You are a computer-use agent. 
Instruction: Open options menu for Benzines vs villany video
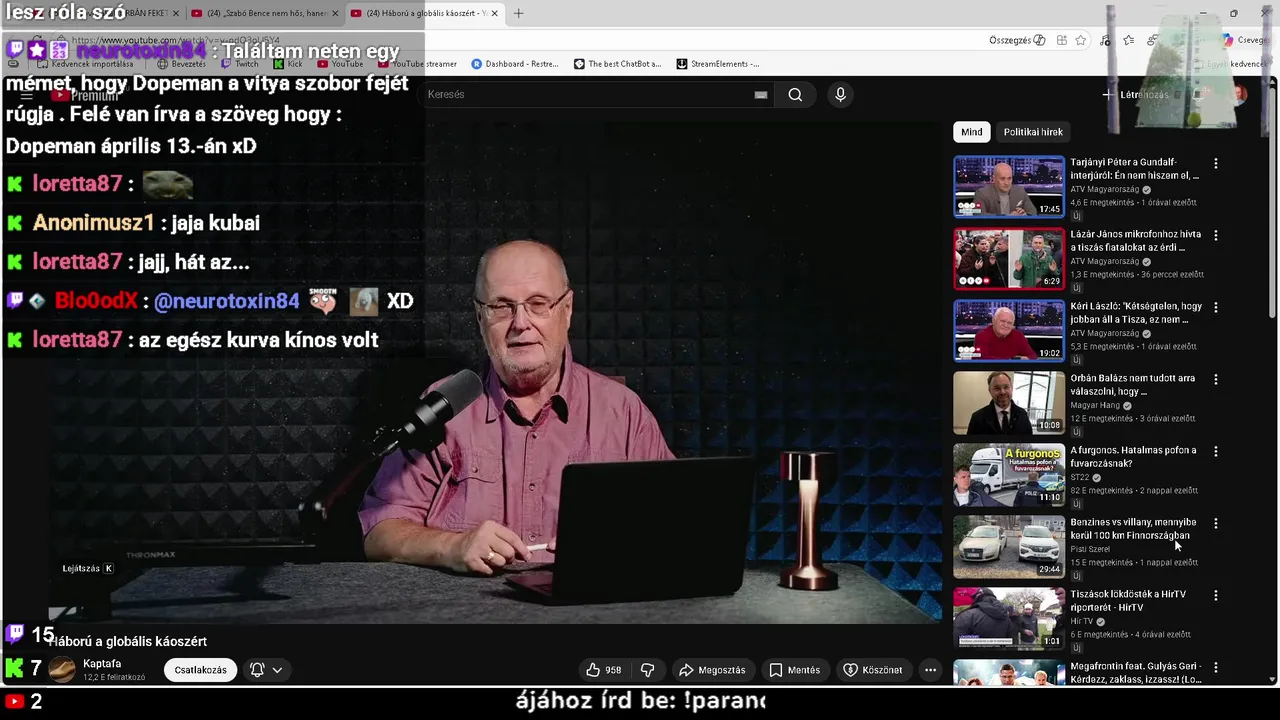pyautogui.click(x=1216, y=523)
